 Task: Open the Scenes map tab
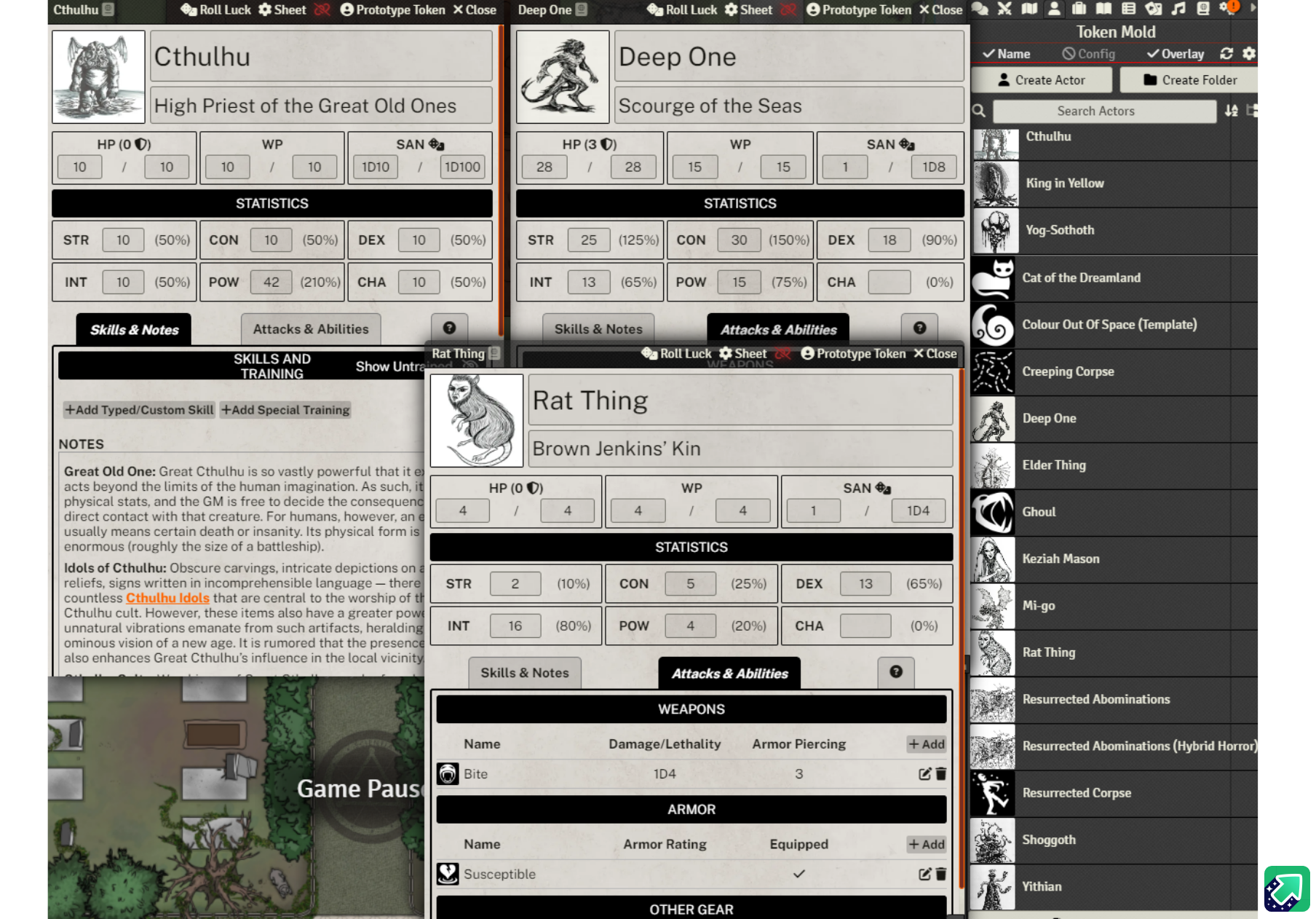tap(1029, 9)
